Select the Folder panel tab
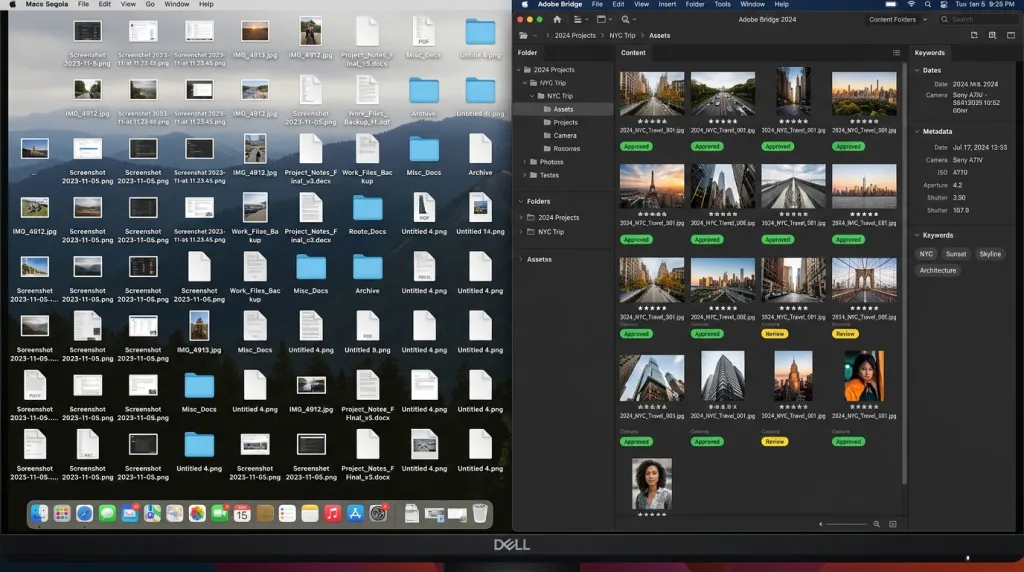The image size is (1024, 572). pyautogui.click(x=528, y=53)
